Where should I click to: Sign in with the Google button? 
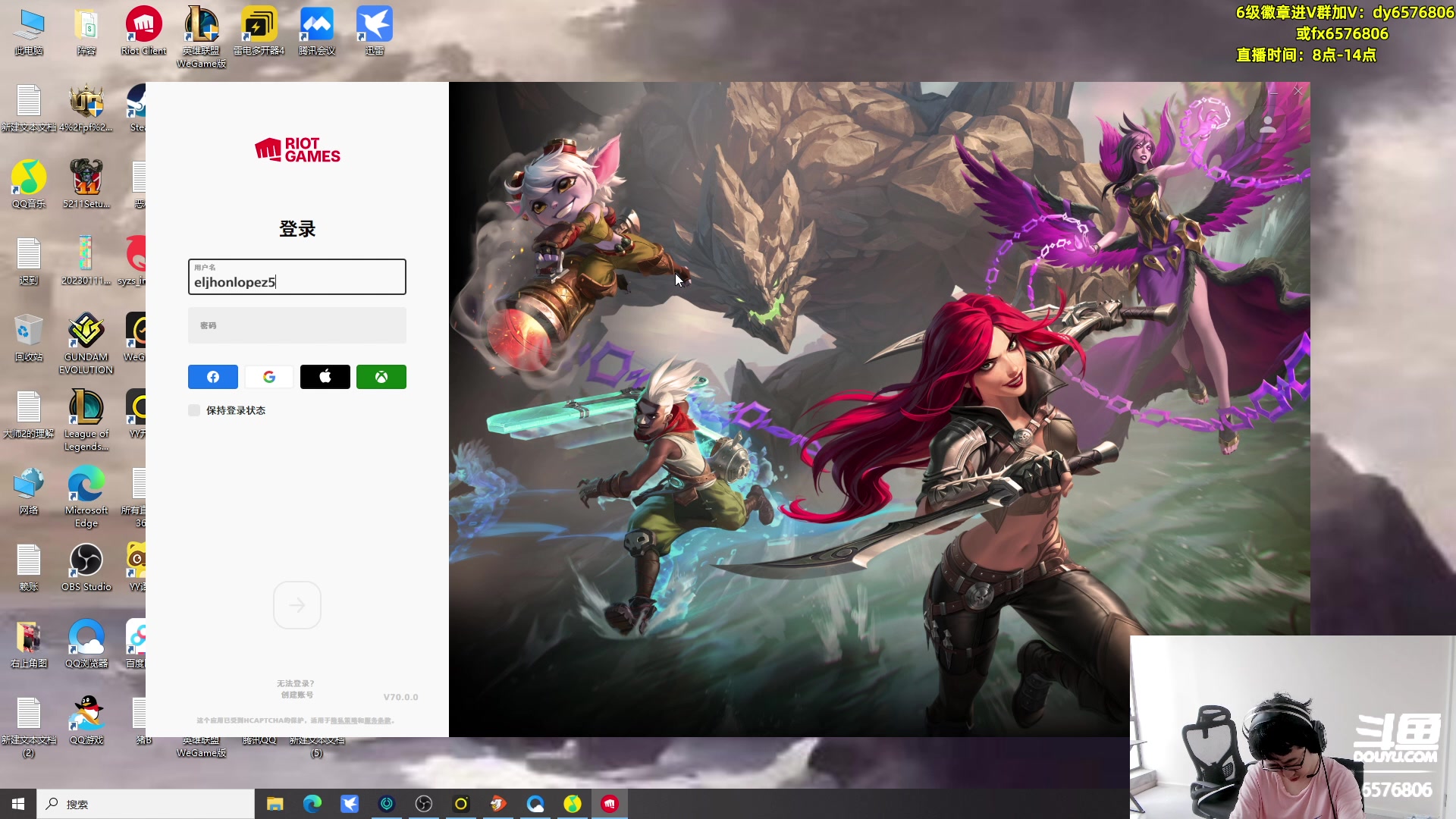[x=269, y=377]
